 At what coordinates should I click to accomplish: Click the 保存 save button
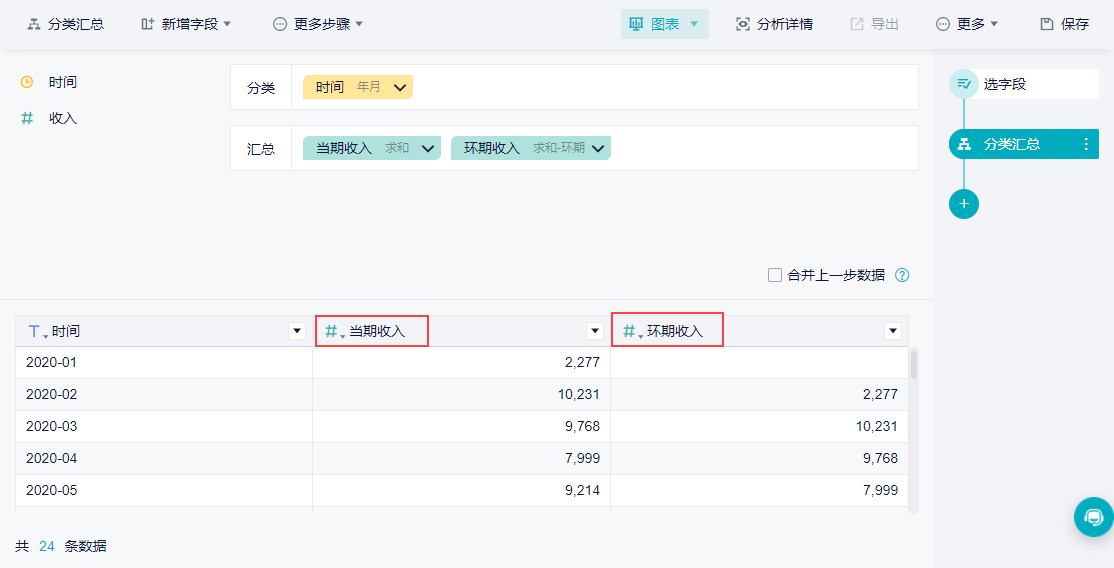pos(1064,24)
